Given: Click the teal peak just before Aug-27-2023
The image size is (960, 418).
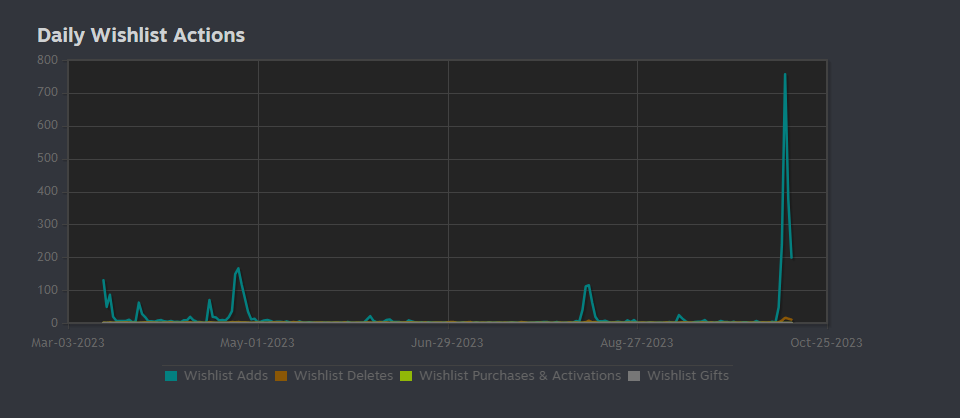Looking at the screenshot, I should click(x=589, y=285).
